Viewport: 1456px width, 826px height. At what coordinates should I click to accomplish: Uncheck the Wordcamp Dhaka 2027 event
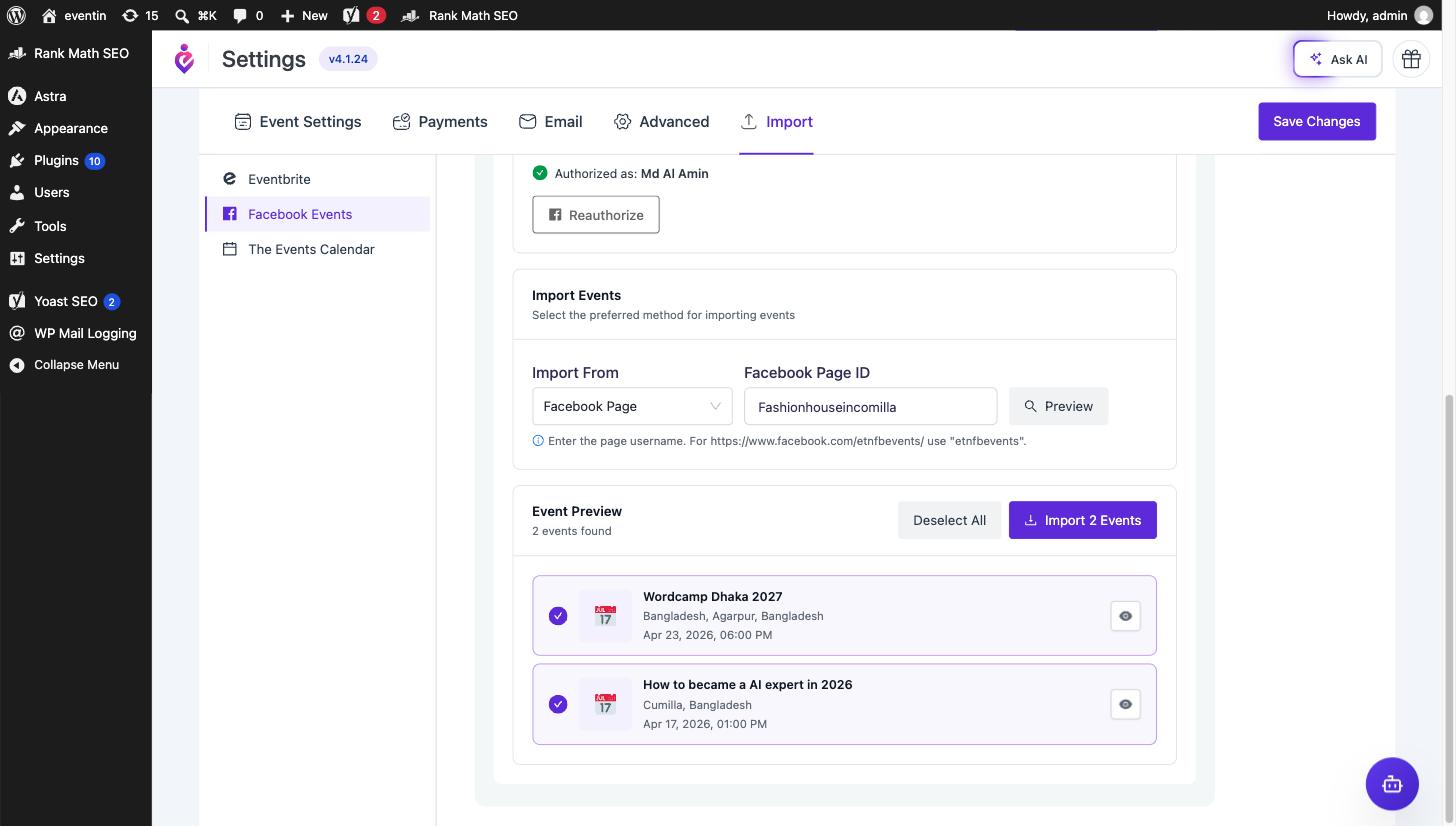[x=558, y=616]
